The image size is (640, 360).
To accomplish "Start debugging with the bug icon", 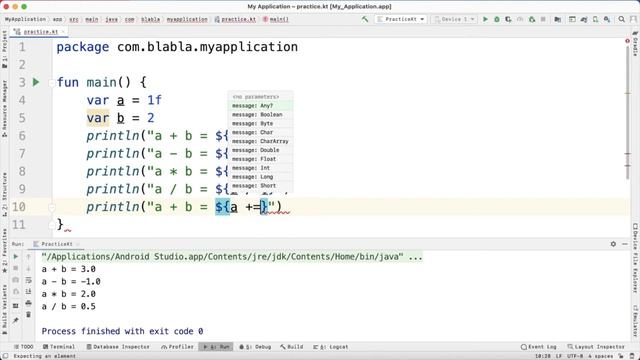I will pos(497,19).
